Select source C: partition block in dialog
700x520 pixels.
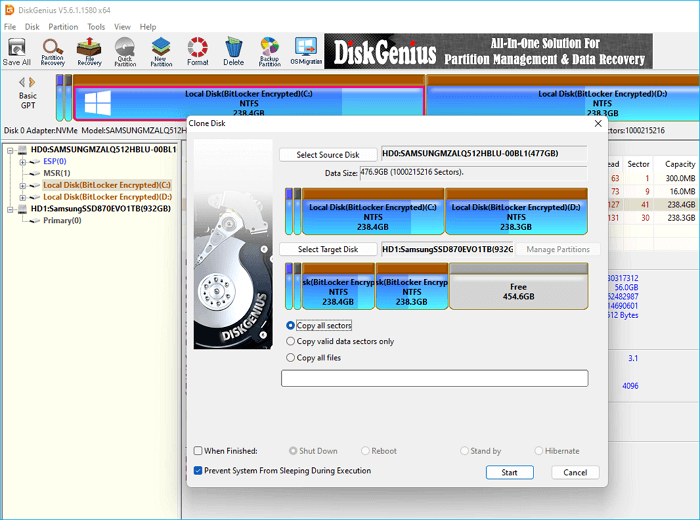point(373,212)
